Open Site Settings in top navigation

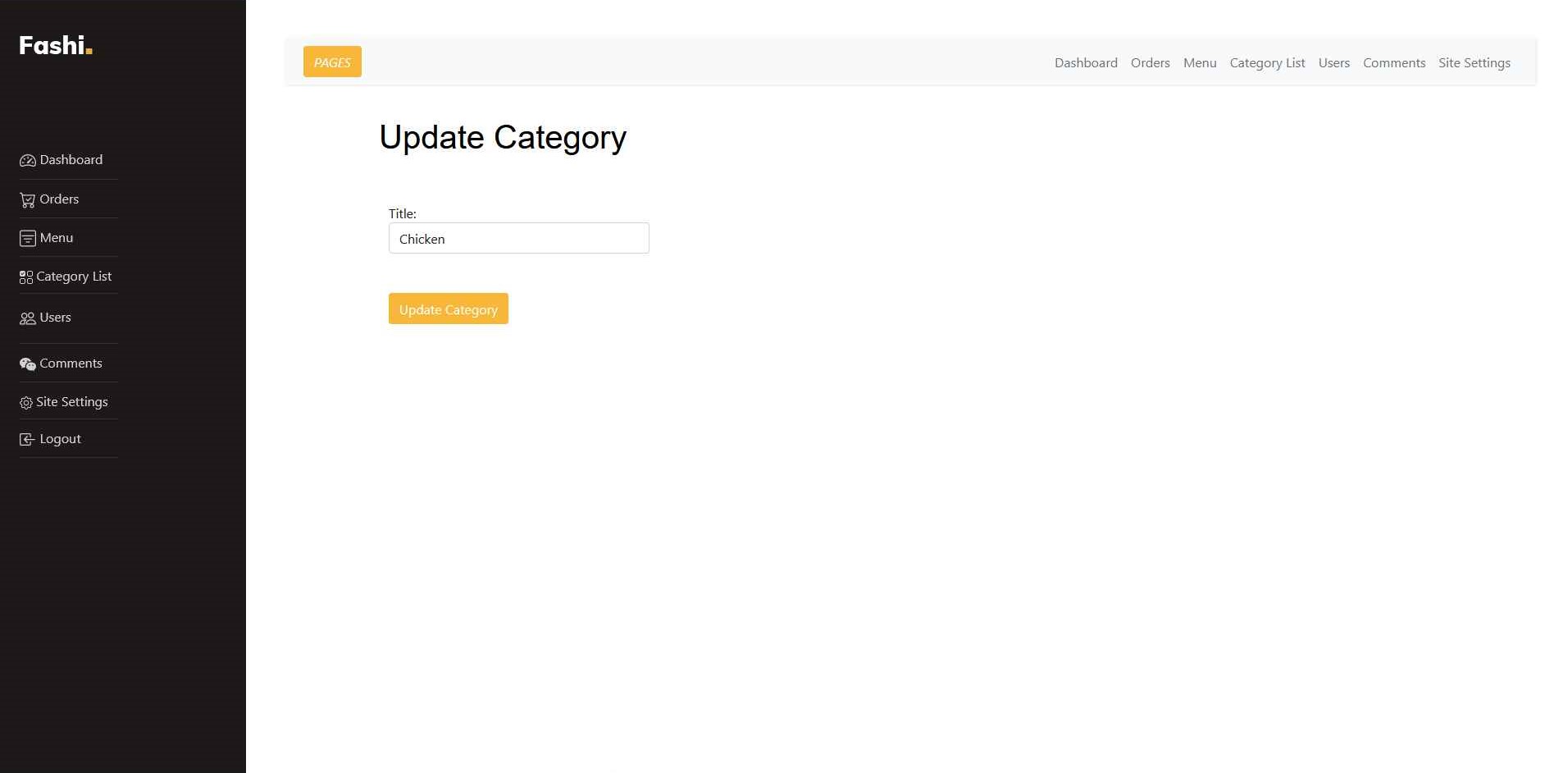1474,63
